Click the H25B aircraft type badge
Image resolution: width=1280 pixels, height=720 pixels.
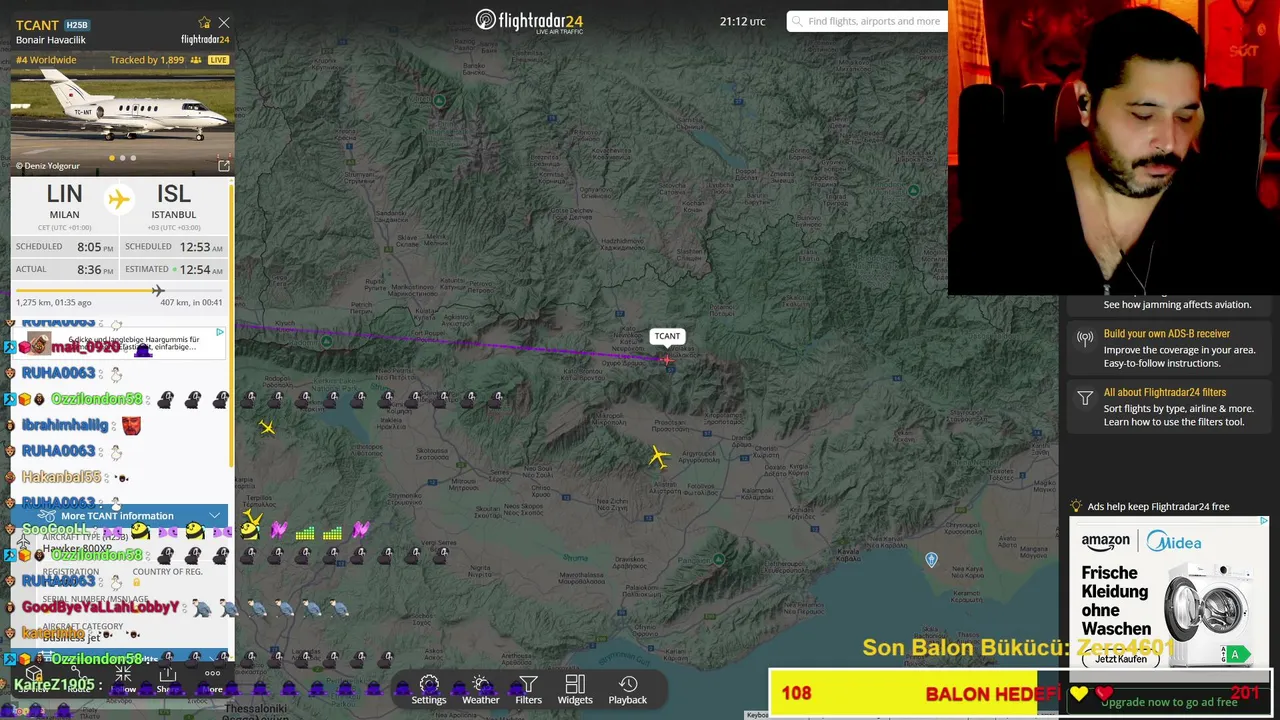[x=77, y=25]
